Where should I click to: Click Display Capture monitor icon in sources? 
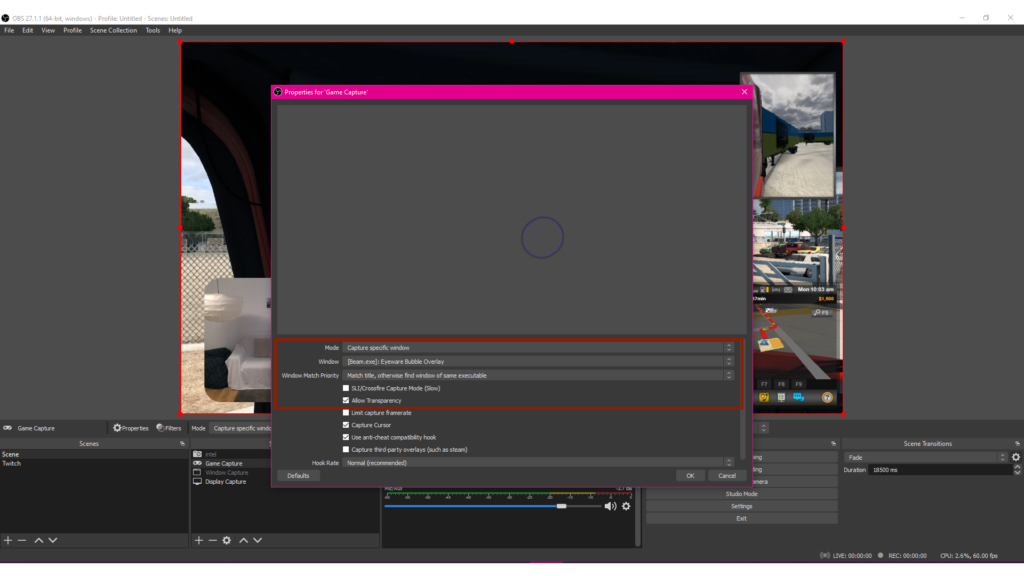click(x=197, y=481)
